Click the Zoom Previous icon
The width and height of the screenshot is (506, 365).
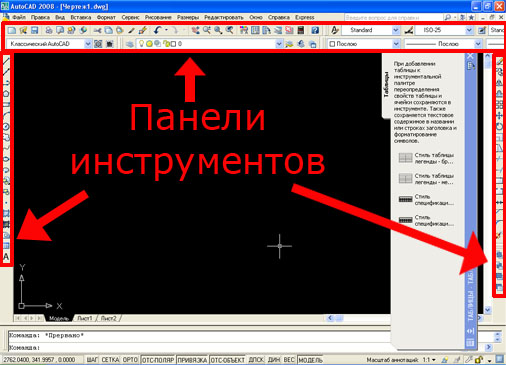[229, 30]
